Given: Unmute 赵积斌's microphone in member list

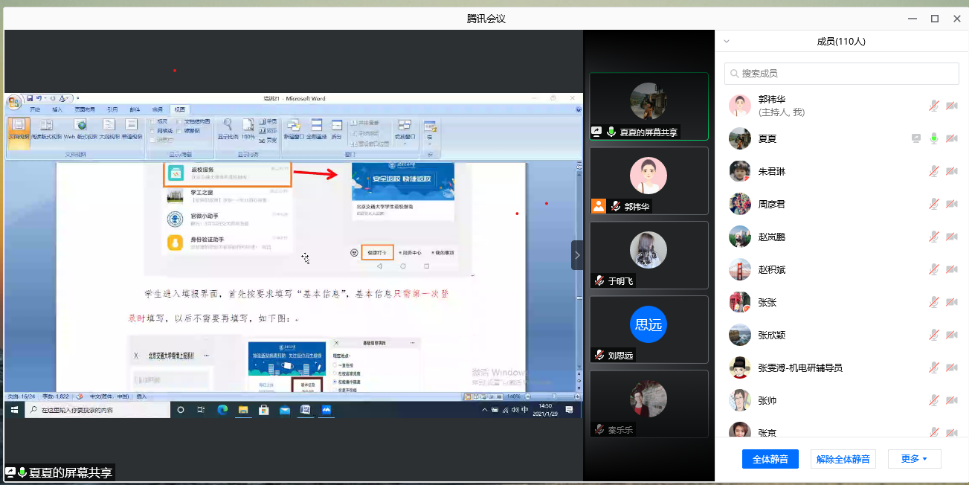Looking at the screenshot, I should click(x=934, y=270).
